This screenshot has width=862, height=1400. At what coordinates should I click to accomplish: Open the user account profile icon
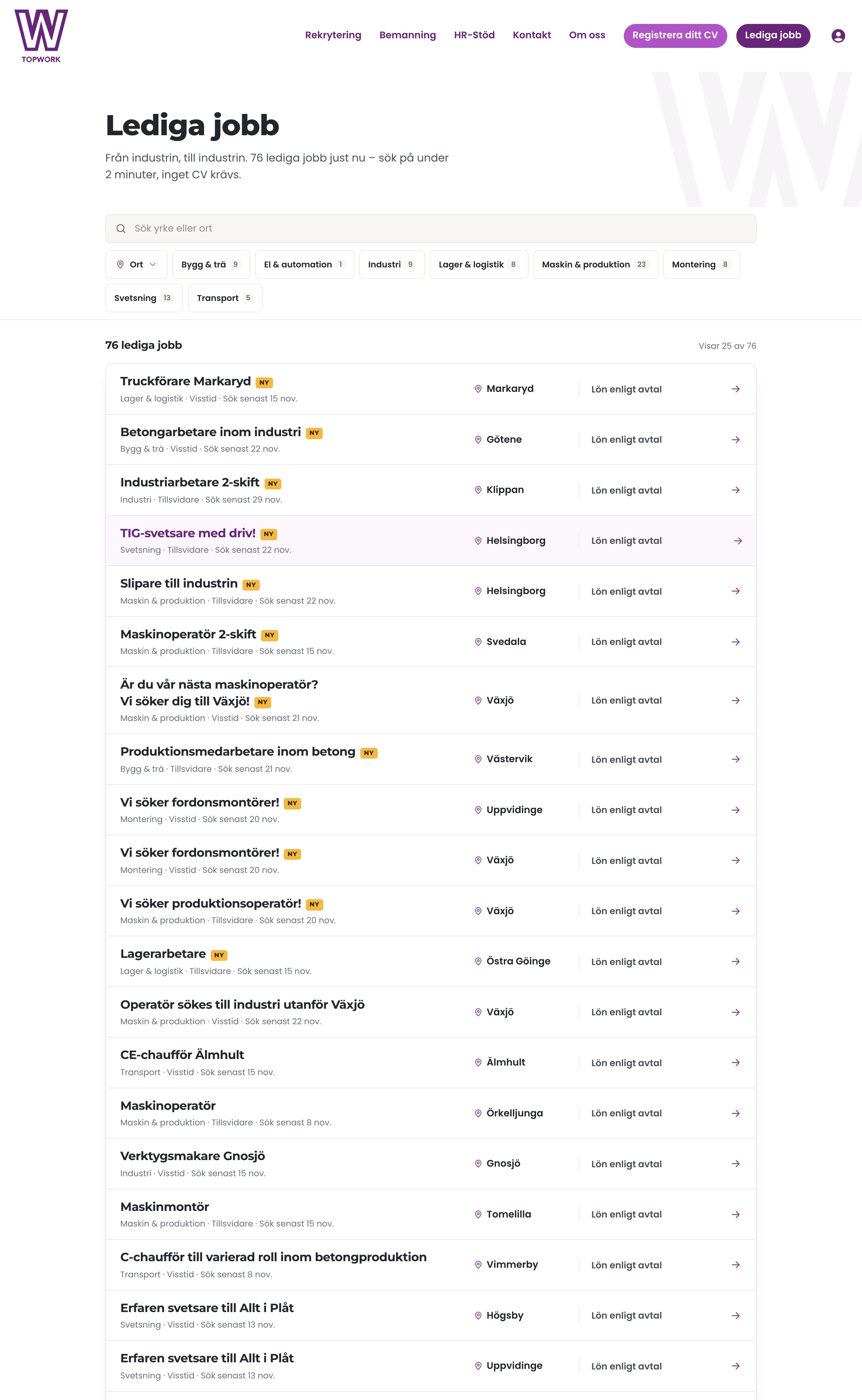(837, 36)
